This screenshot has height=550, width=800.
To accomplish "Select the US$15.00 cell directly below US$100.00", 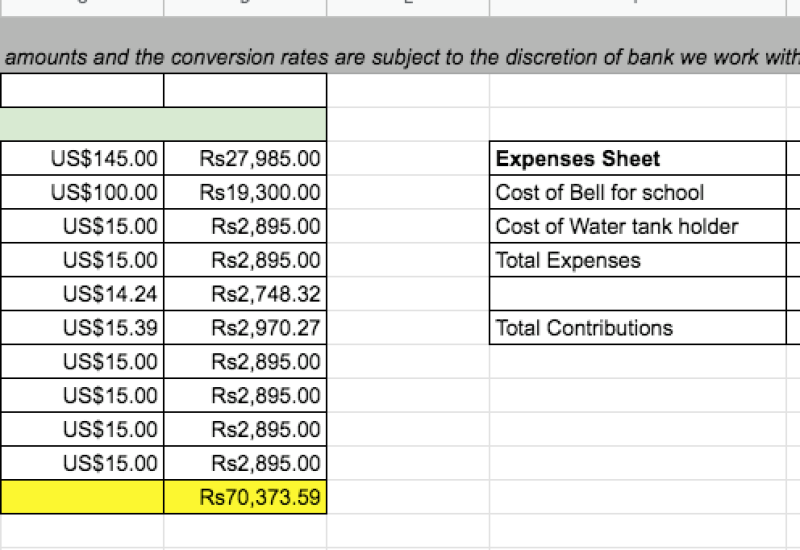I will [x=82, y=226].
